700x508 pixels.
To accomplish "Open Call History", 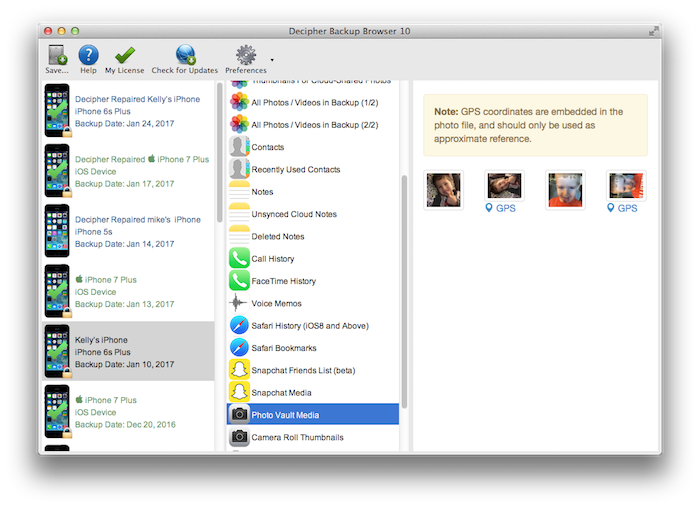I will 273,259.
